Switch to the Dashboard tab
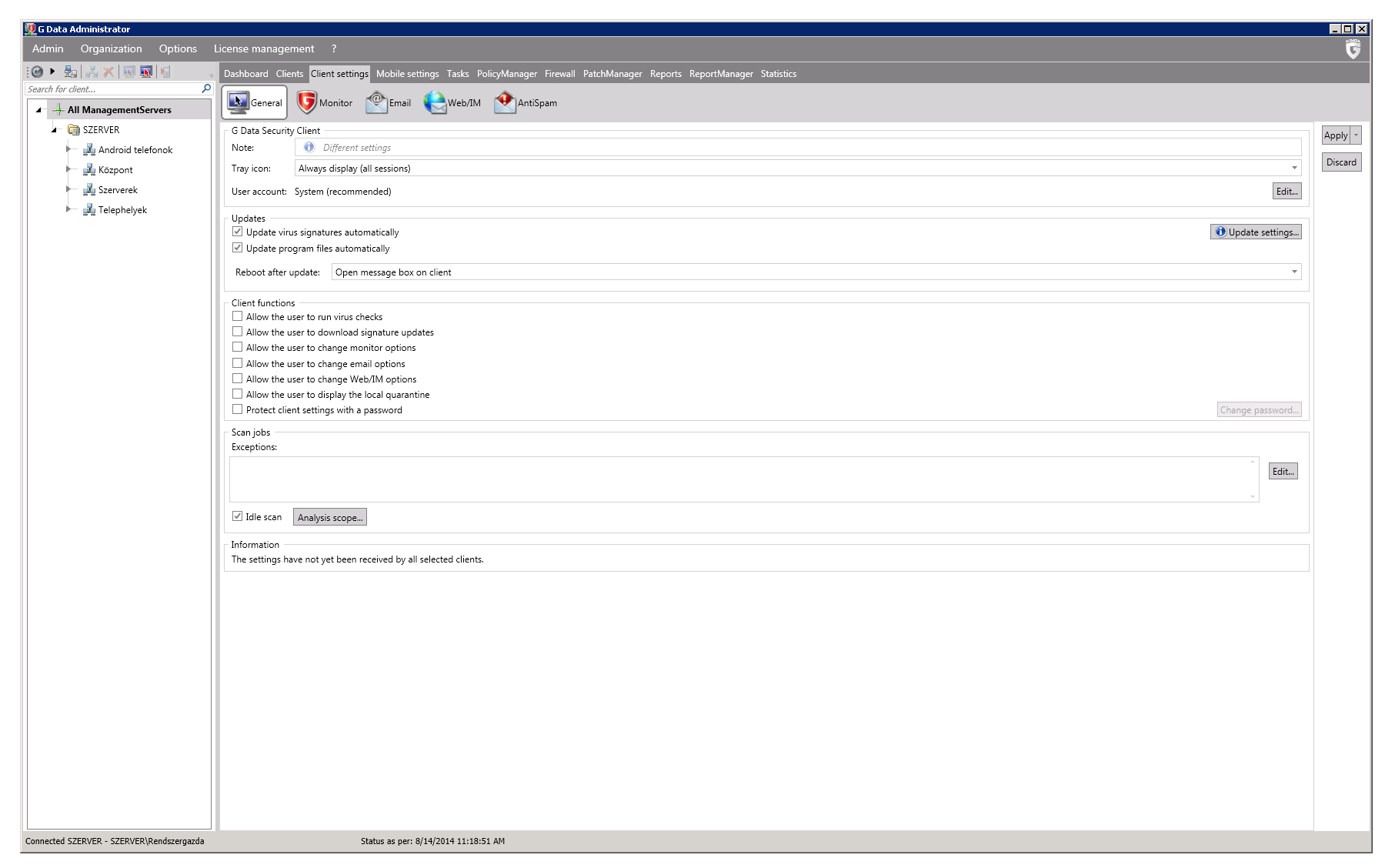 point(246,74)
